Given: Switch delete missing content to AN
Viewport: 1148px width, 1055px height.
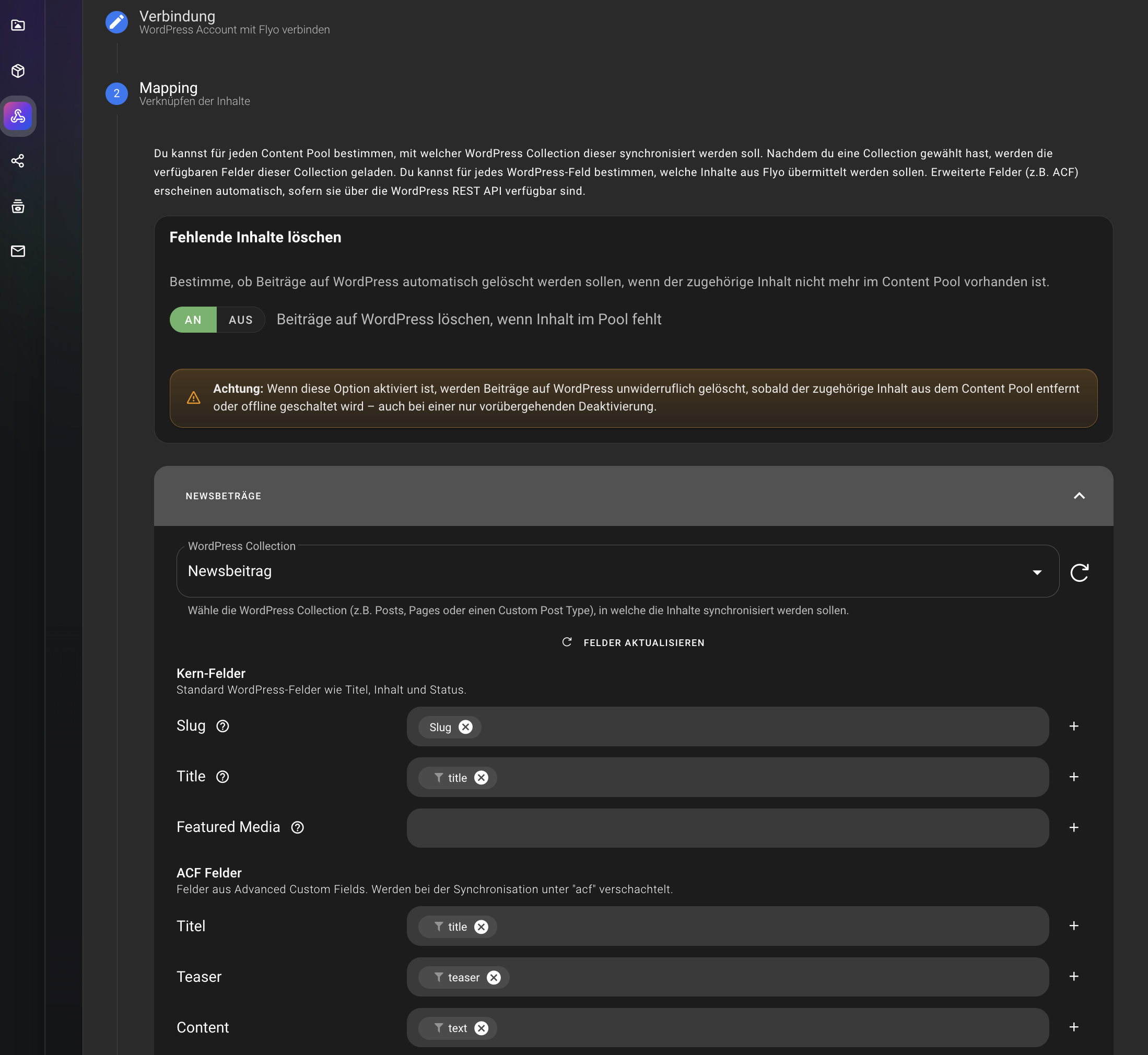Looking at the screenshot, I should [193, 320].
